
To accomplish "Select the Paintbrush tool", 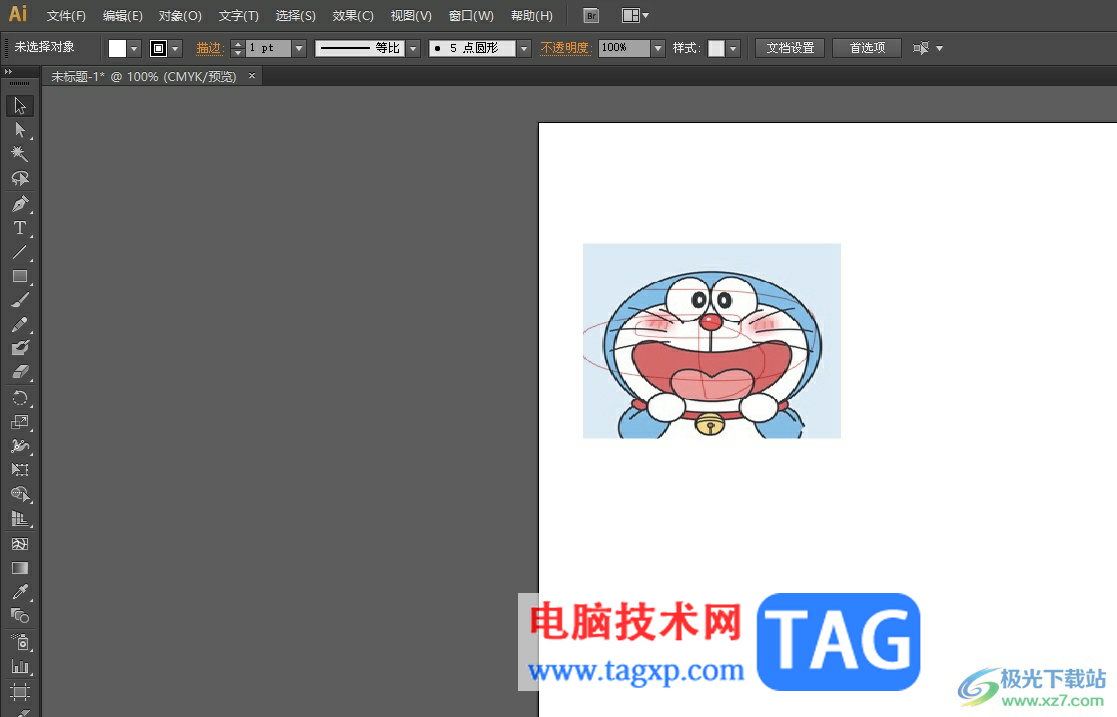I will 20,300.
